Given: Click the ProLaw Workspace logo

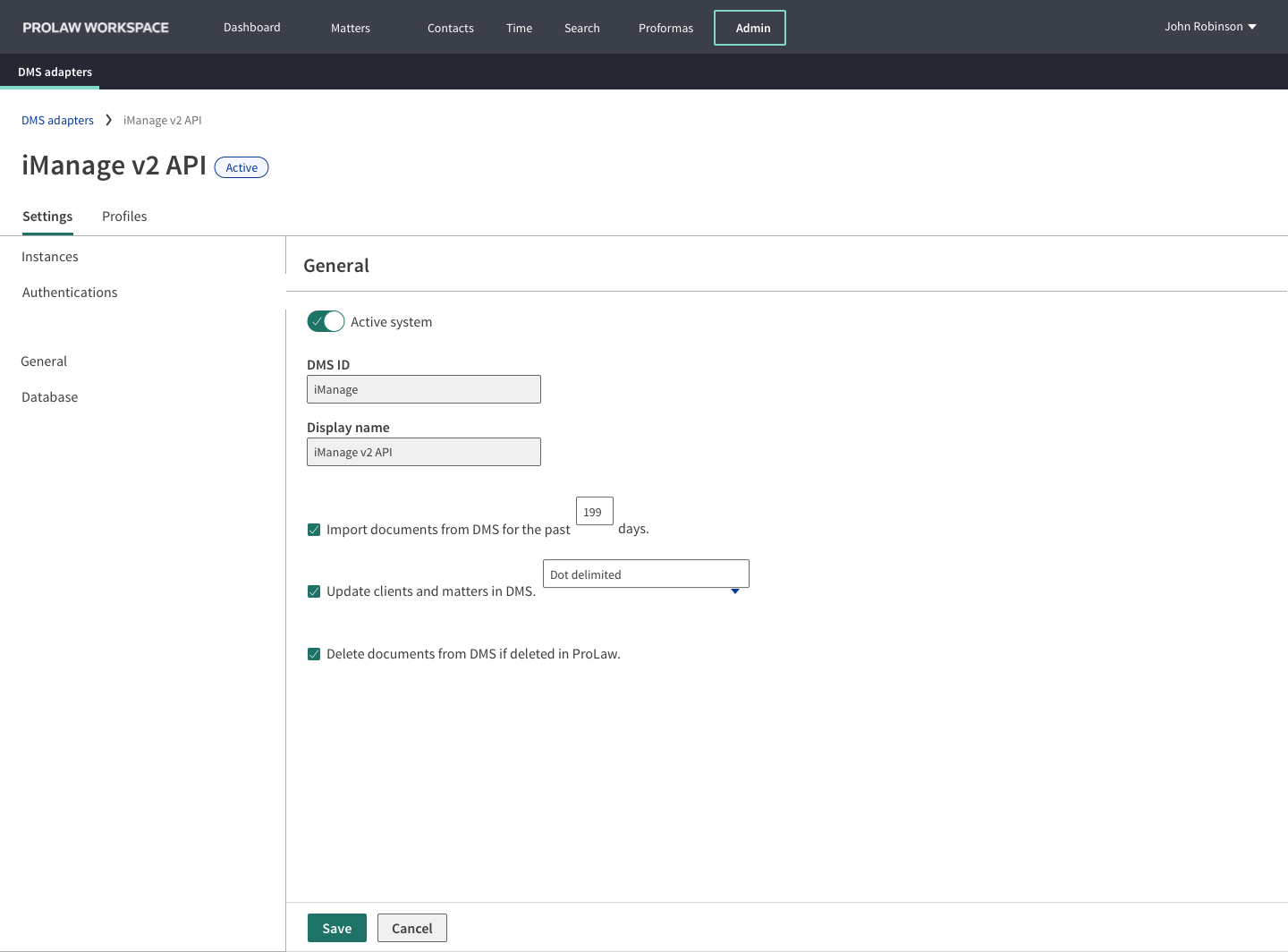Looking at the screenshot, I should (x=96, y=28).
